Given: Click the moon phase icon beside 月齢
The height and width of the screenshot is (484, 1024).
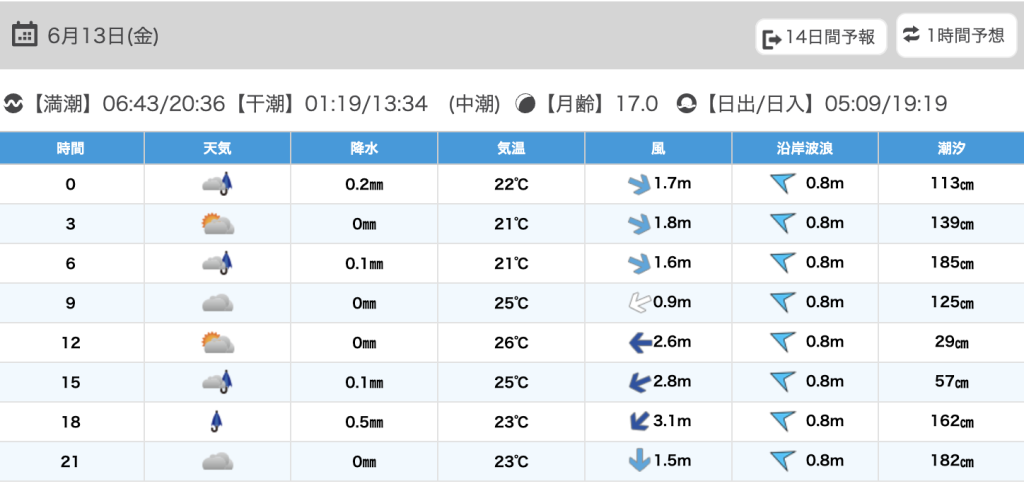Looking at the screenshot, I should tap(525, 104).
